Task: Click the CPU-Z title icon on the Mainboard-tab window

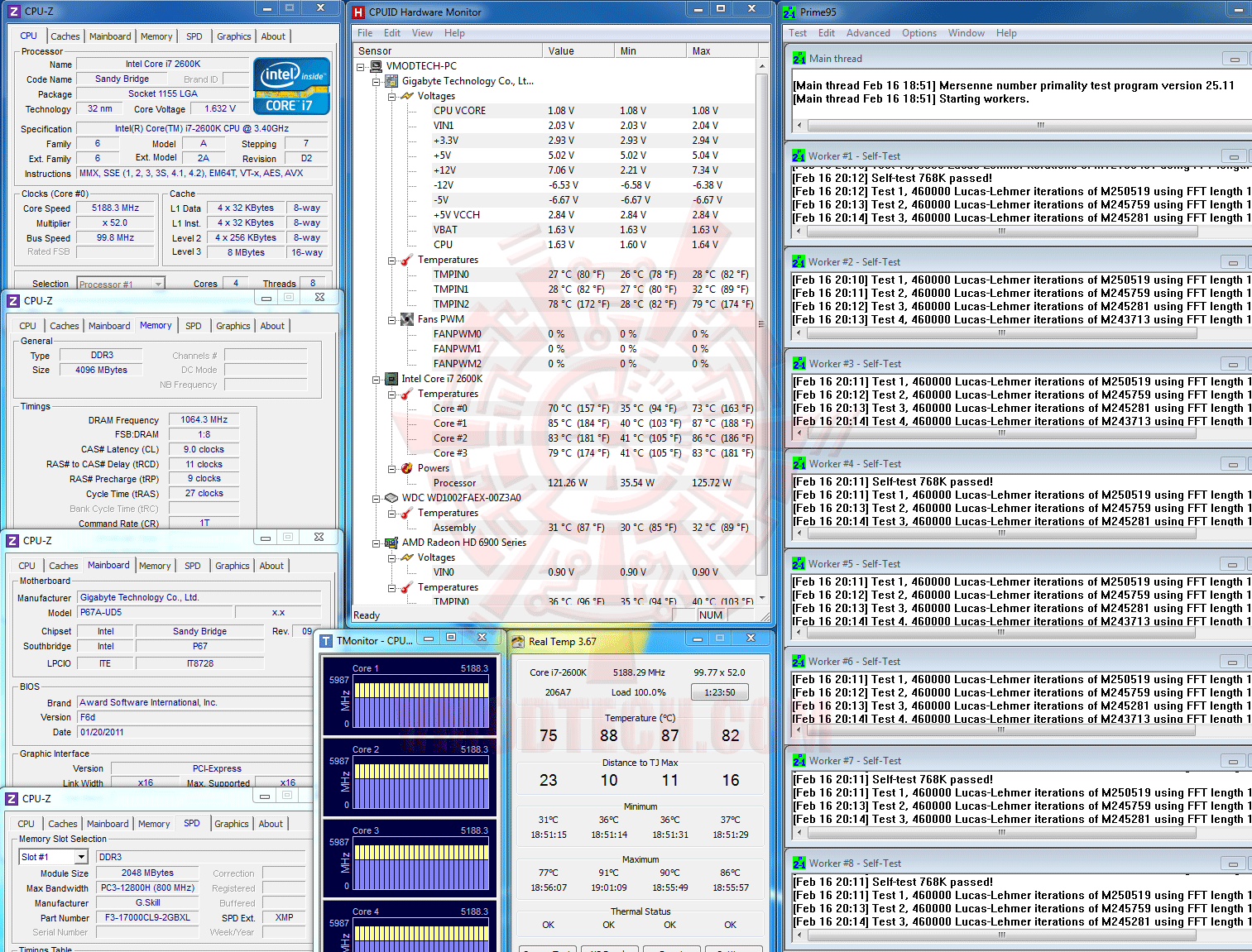Action: click(x=12, y=541)
